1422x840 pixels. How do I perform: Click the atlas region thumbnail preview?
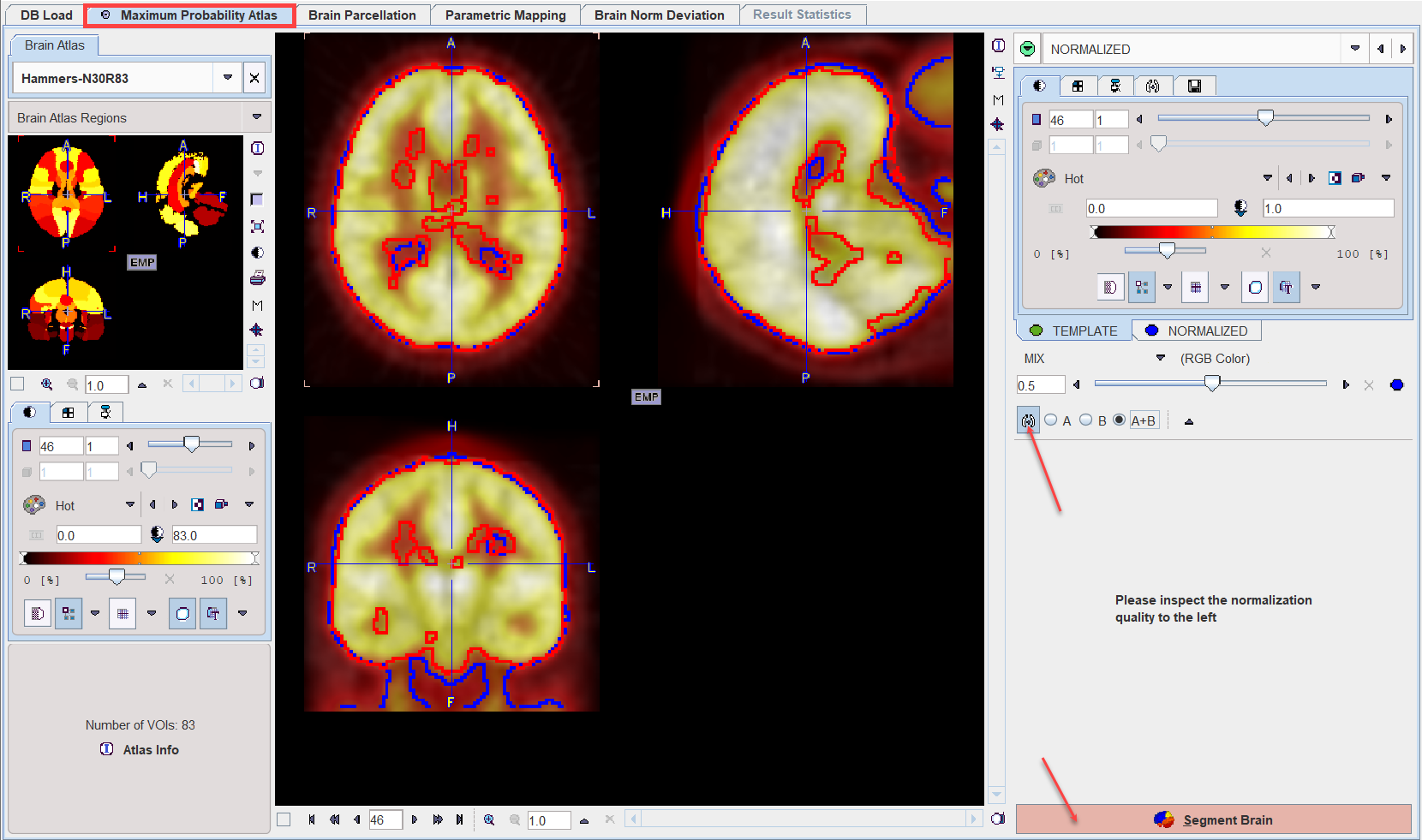click(125, 253)
